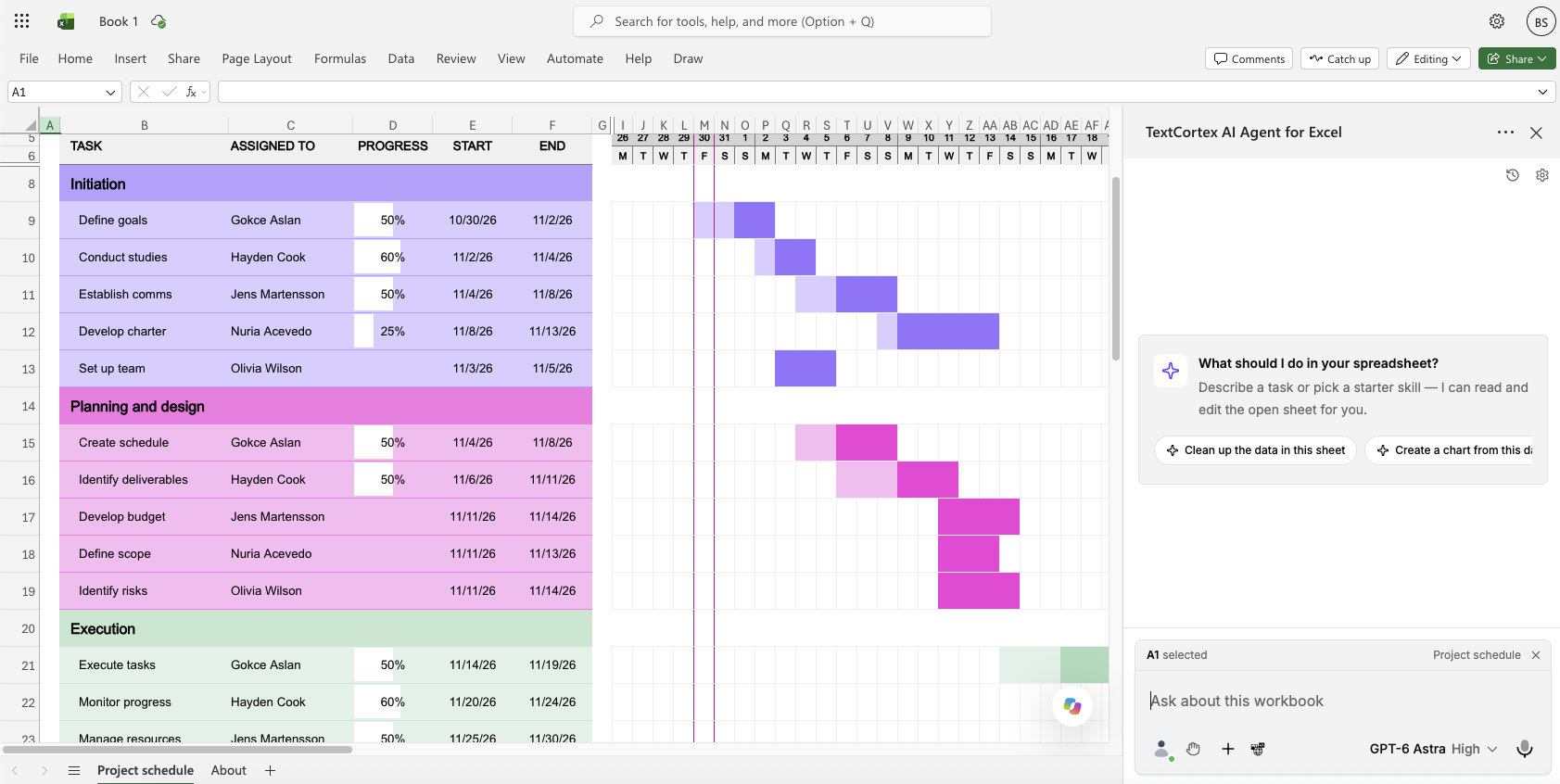Open TextCortex panel settings gear
1560x784 pixels.
tap(1542, 175)
